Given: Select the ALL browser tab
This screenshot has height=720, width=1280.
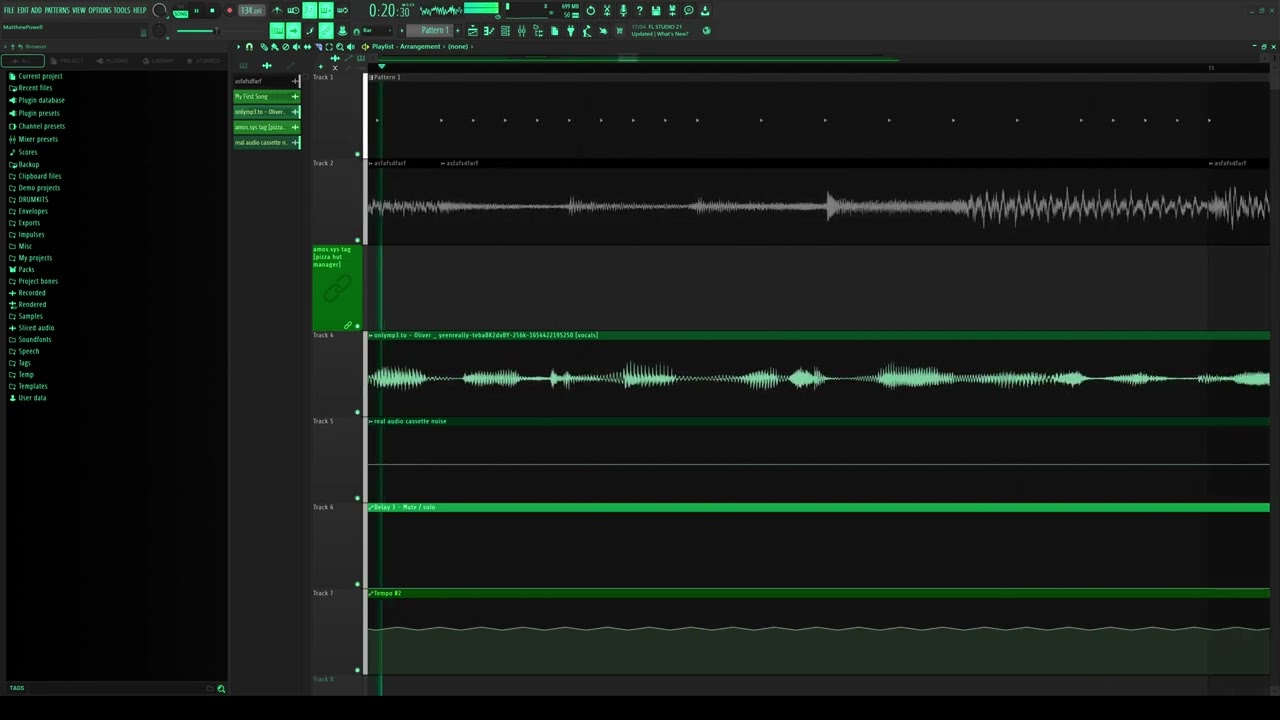Looking at the screenshot, I should click(x=23, y=61).
